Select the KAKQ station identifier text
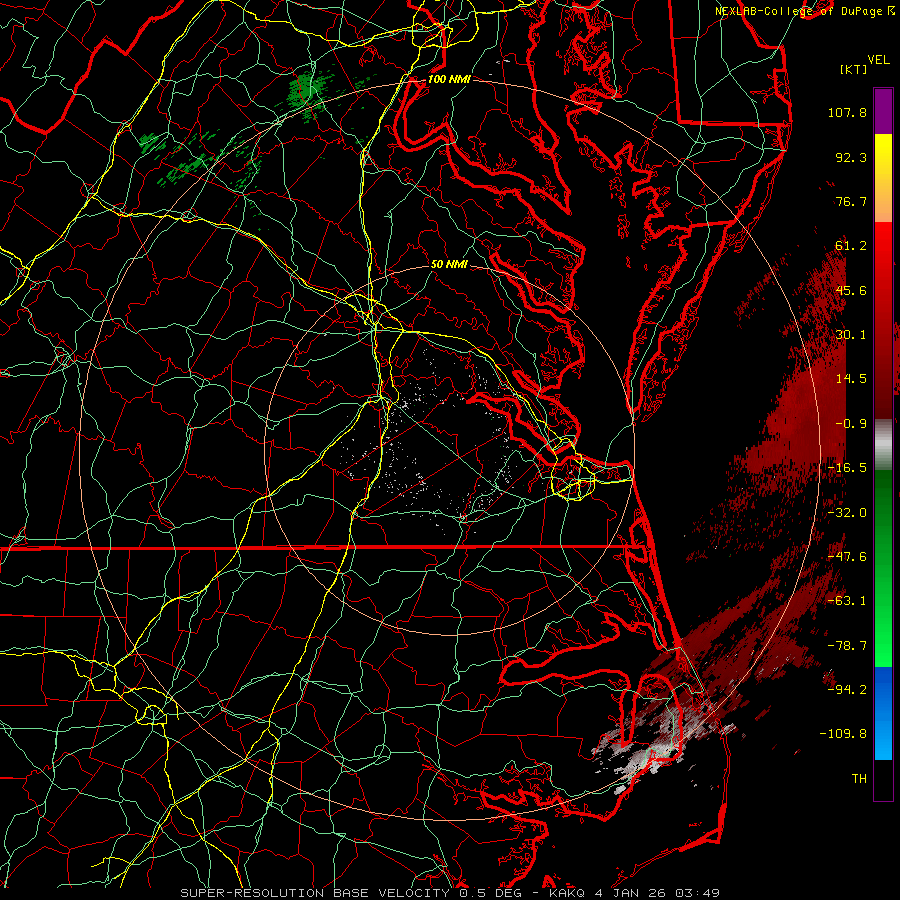The height and width of the screenshot is (900, 900). pyautogui.click(x=567, y=893)
